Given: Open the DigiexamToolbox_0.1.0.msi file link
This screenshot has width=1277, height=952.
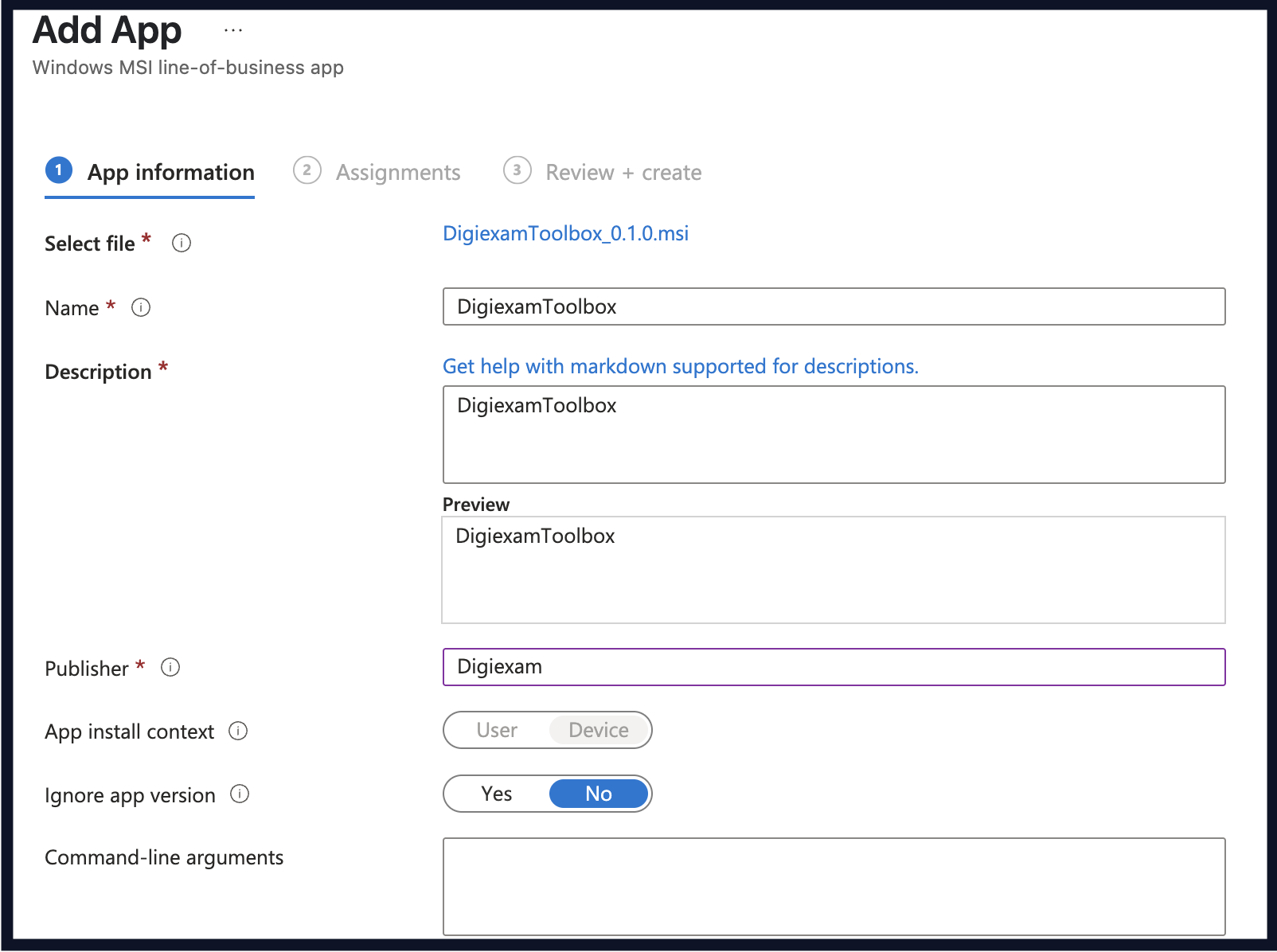Looking at the screenshot, I should click(x=566, y=233).
